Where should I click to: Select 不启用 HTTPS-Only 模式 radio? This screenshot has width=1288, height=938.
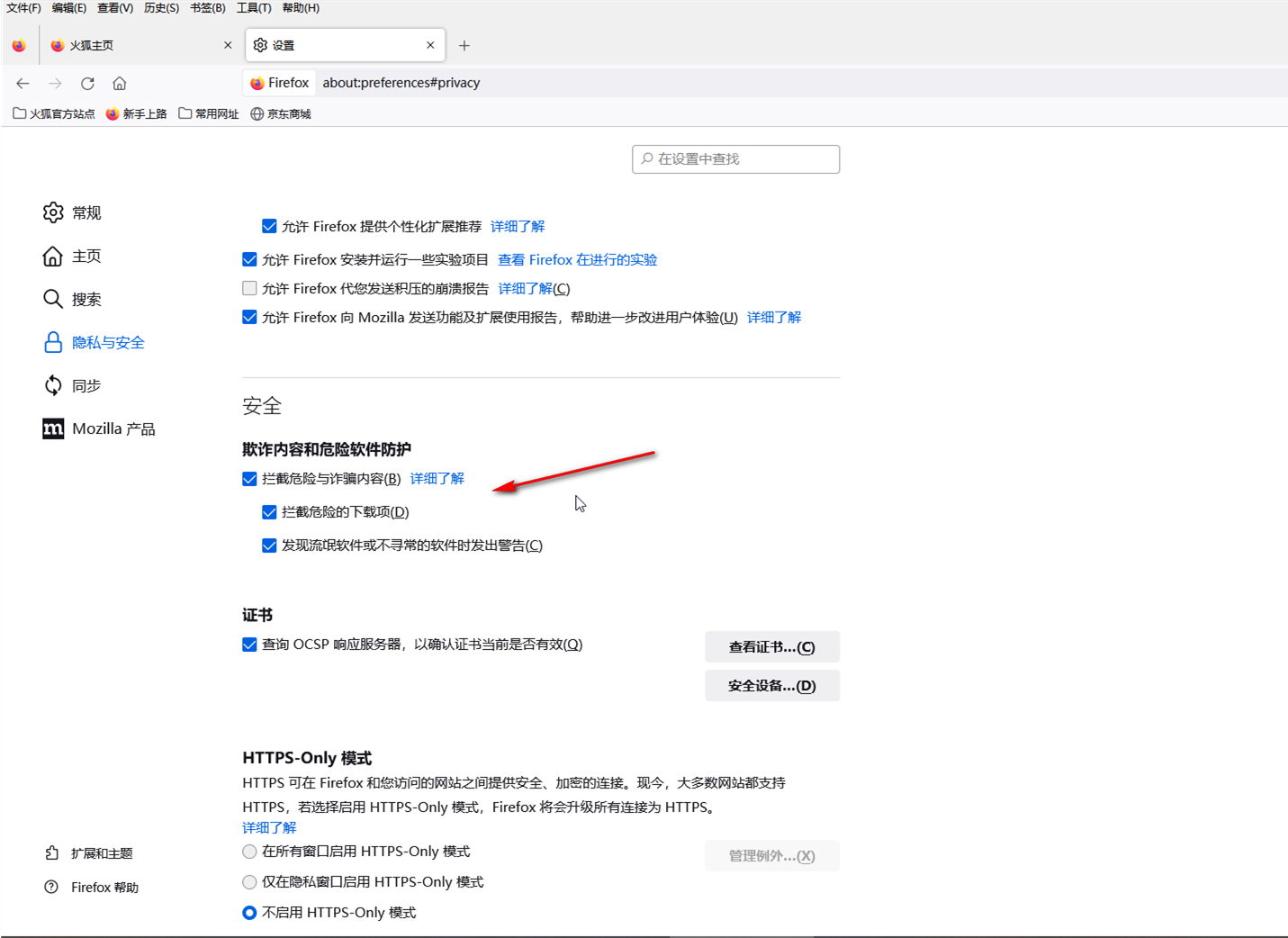point(249,913)
